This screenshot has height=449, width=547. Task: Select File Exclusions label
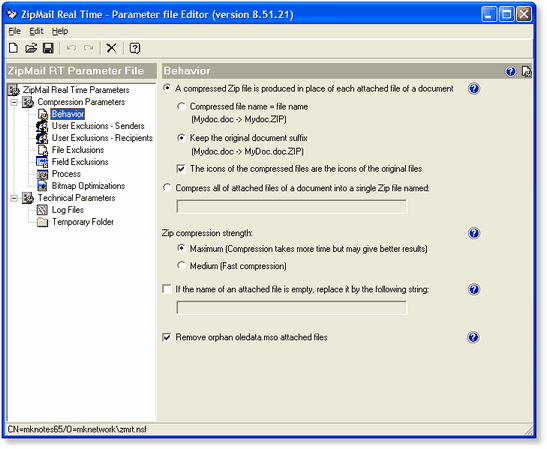78,150
